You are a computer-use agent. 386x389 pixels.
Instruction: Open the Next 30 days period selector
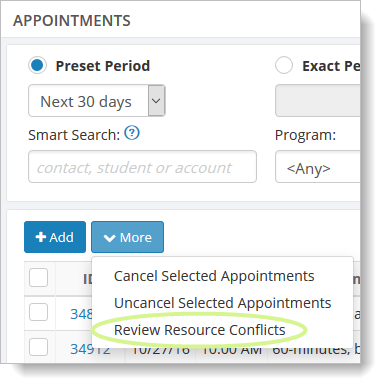pos(97,101)
